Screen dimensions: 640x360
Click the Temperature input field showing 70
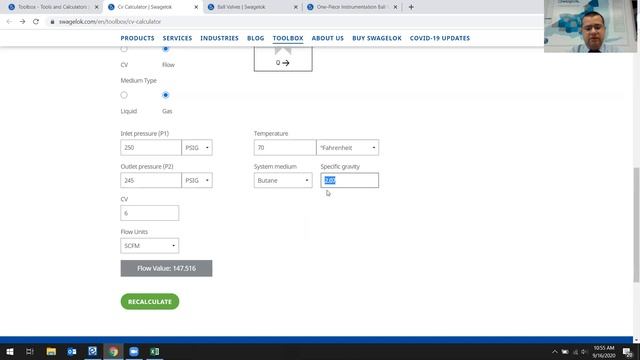click(284, 147)
